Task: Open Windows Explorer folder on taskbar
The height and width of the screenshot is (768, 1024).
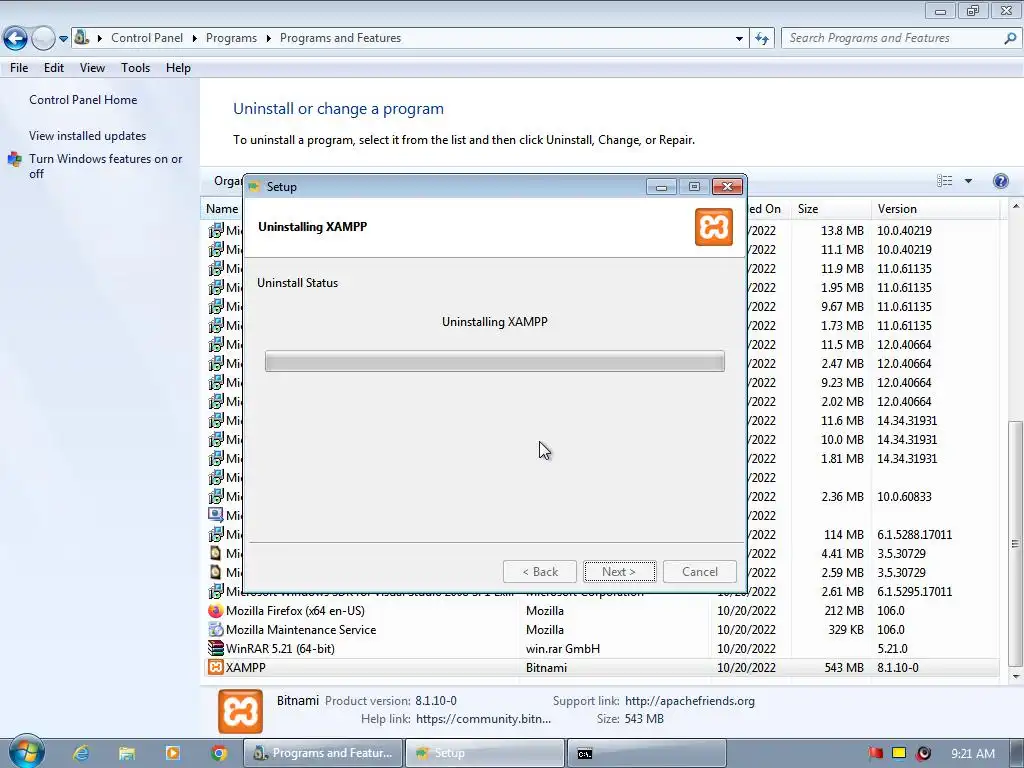Action: tap(127, 753)
